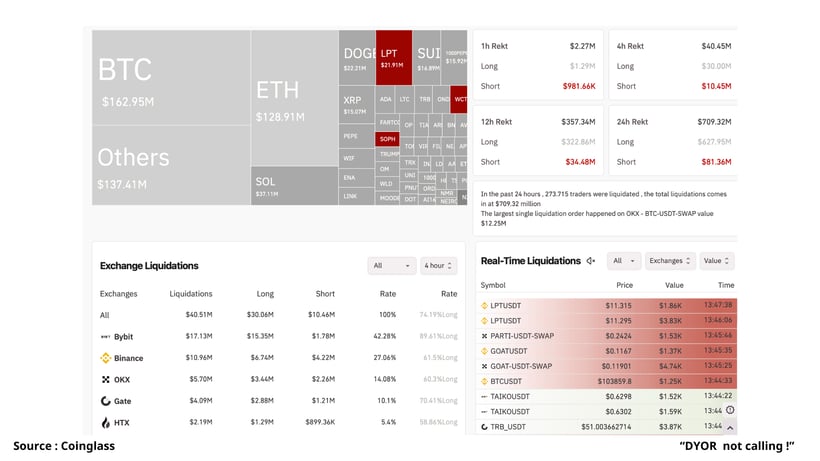Open the All filter in Exchange Liquidations
820x461 pixels.
click(x=392, y=266)
